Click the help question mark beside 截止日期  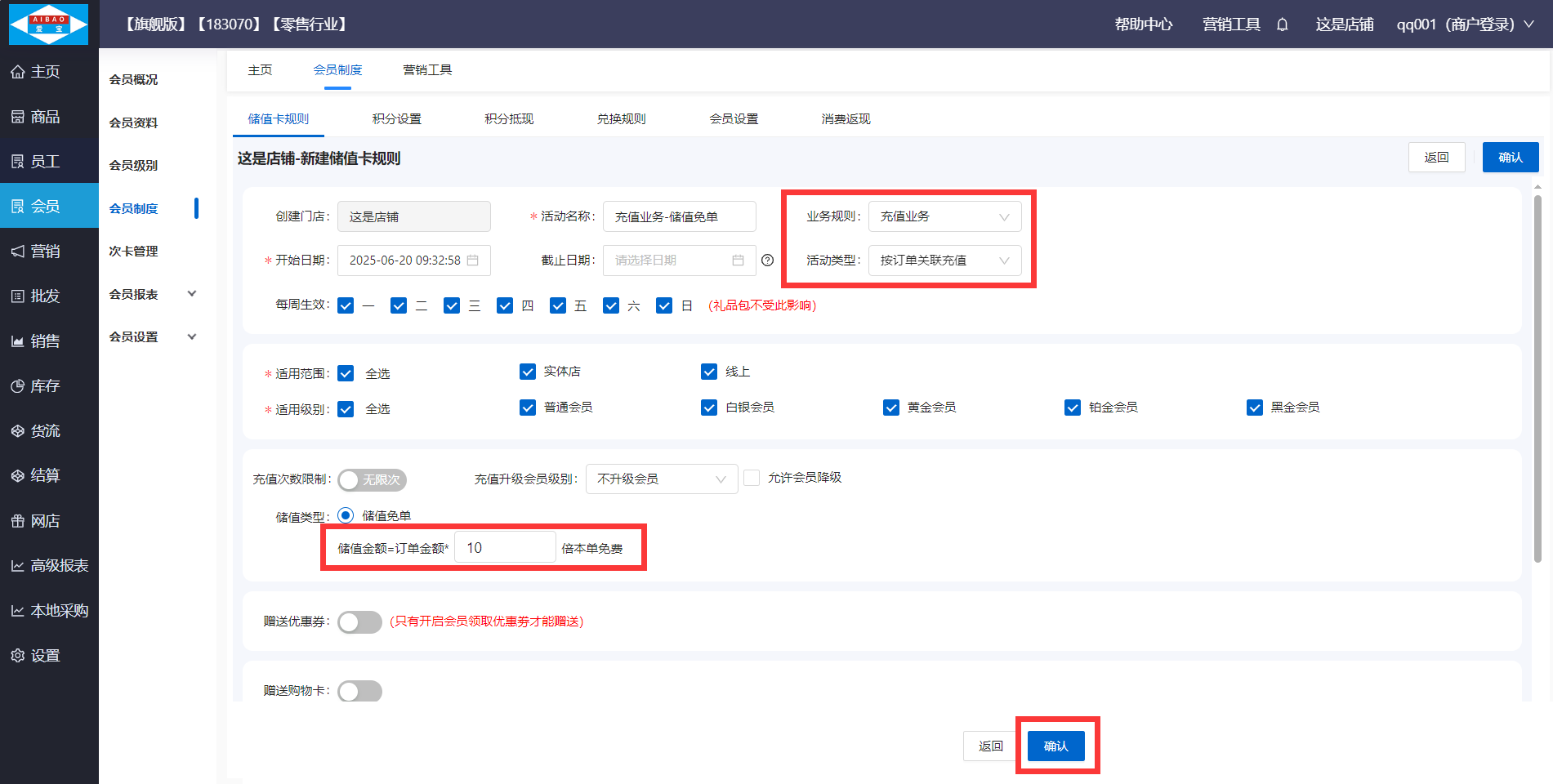coord(767,261)
